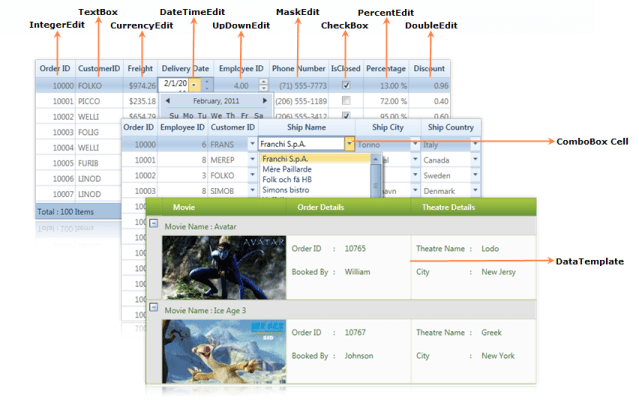This screenshot has width=639, height=412.
Task: Open the FOLKO Customer ID dropdown in second grid
Action: click(252, 174)
